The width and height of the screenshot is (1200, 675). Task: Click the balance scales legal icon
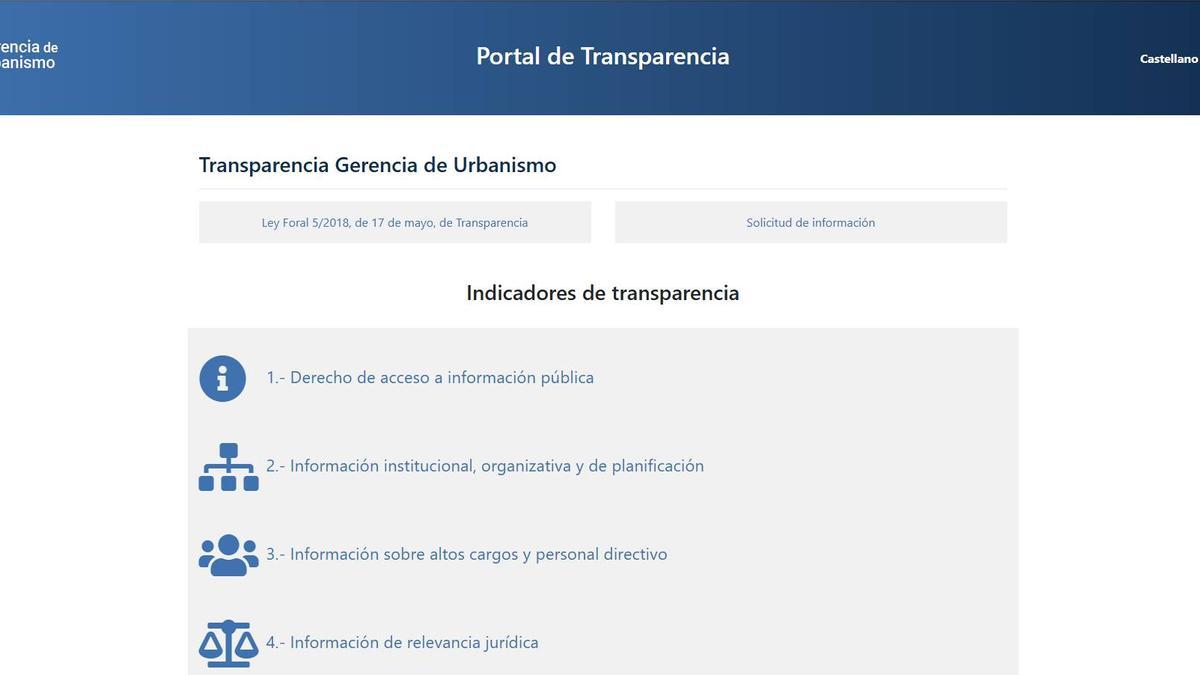pos(228,643)
